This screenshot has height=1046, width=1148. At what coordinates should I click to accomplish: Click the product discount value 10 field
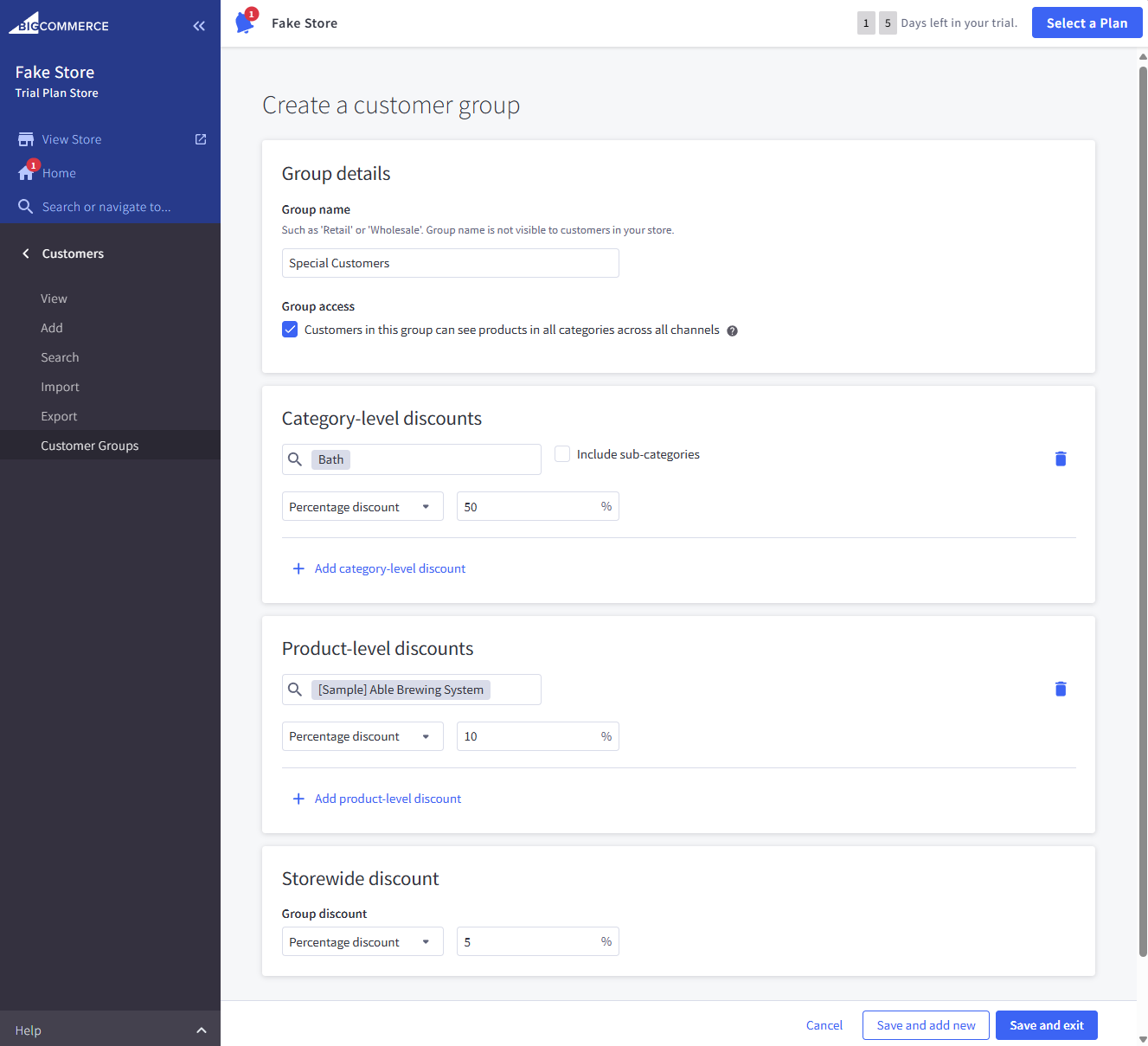[x=537, y=736]
